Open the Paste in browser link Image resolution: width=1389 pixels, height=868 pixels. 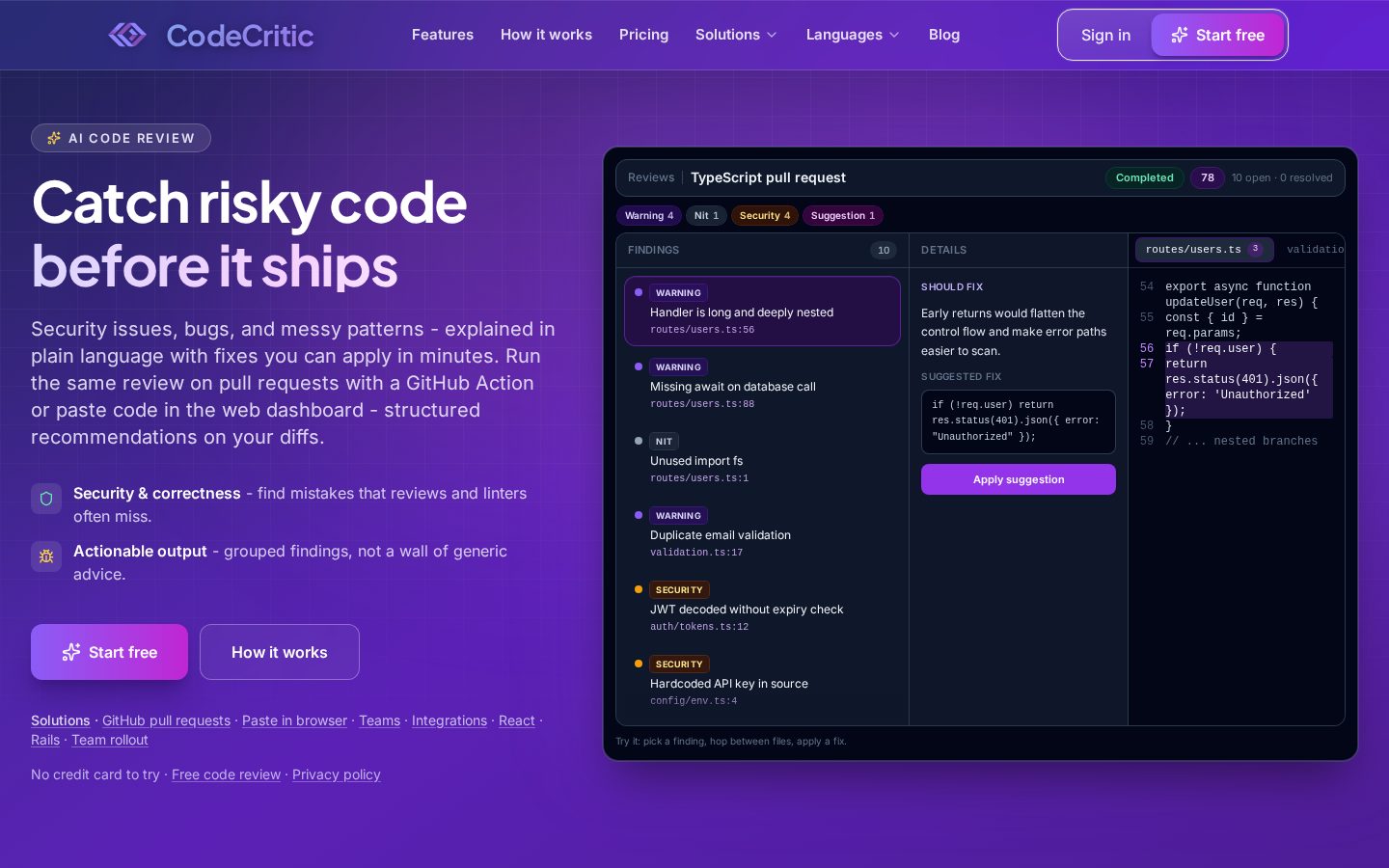click(x=294, y=720)
